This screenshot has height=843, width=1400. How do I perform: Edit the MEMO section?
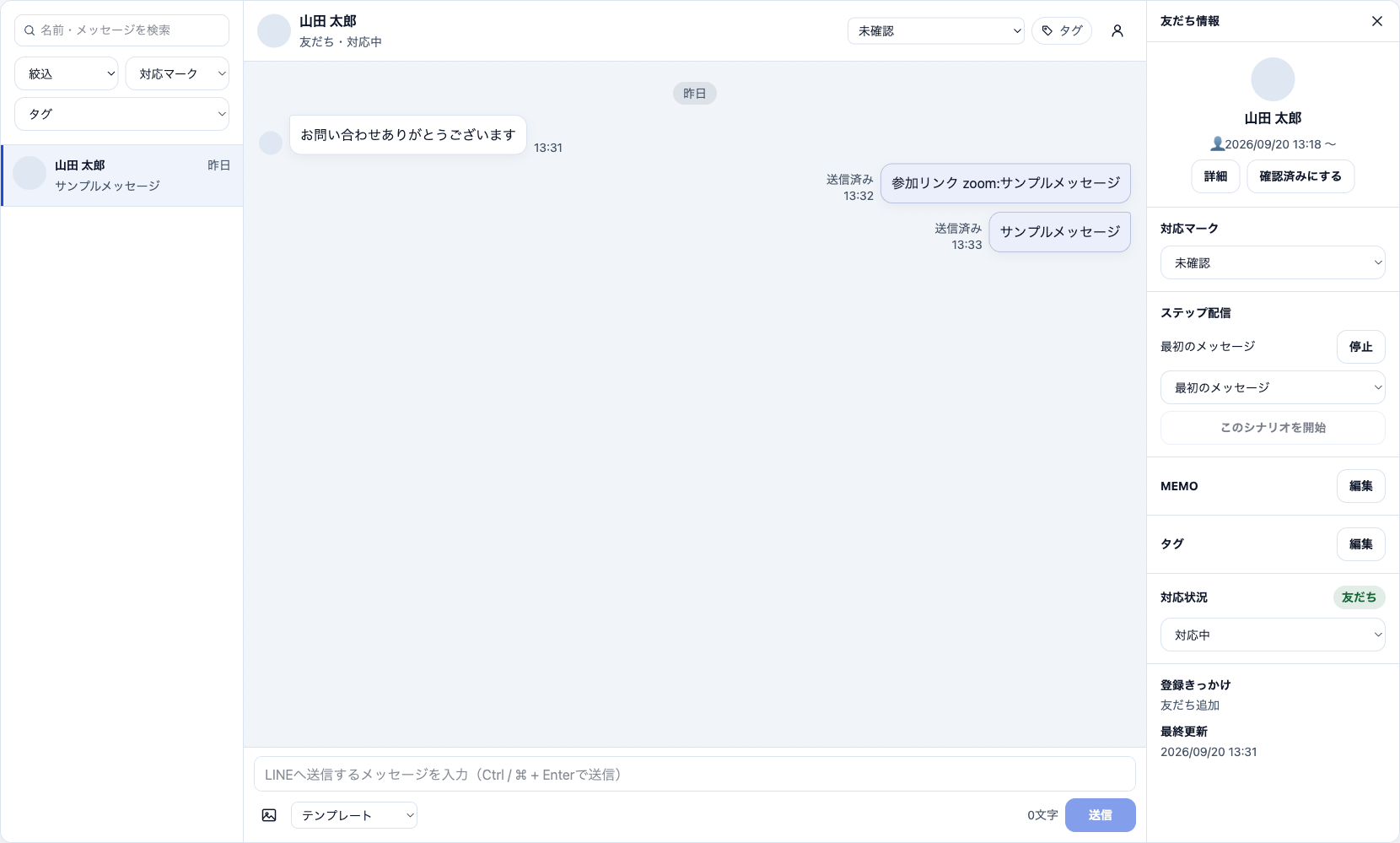(1360, 486)
